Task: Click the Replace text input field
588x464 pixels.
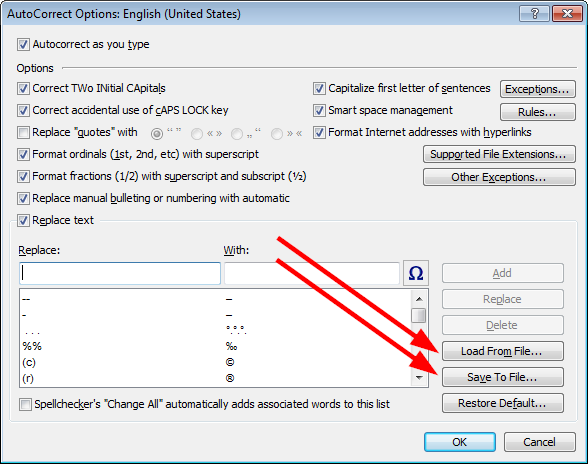Action: (120, 273)
